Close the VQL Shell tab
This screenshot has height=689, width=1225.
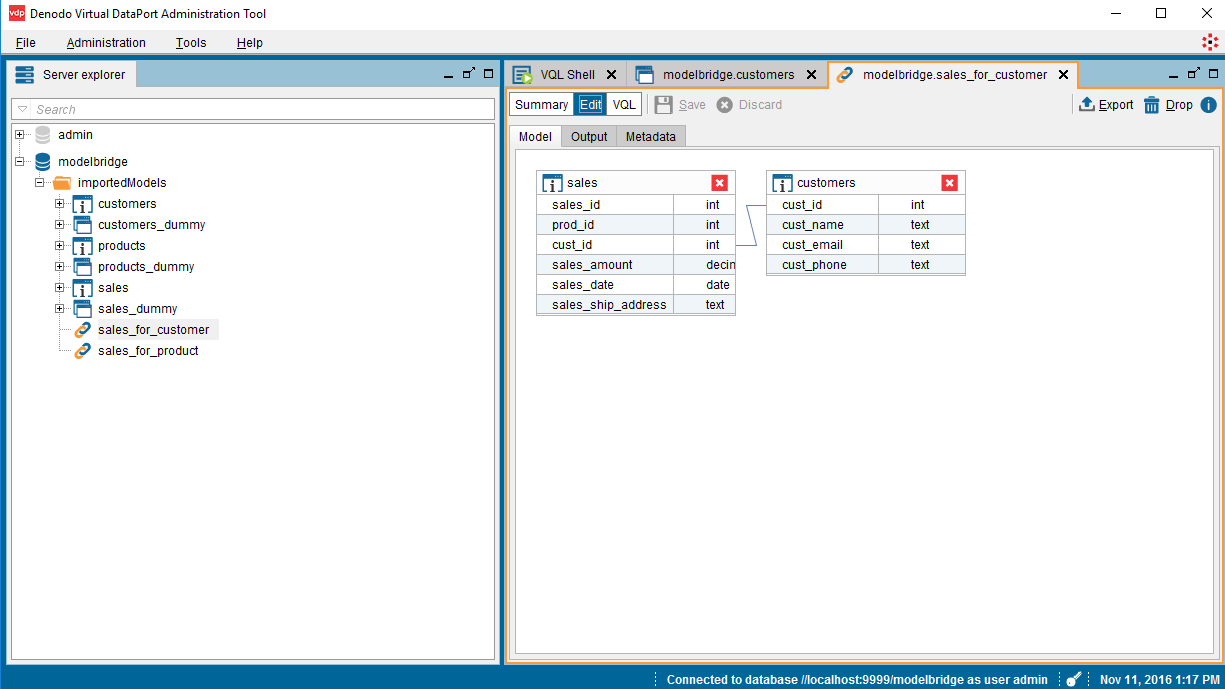pos(611,75)
